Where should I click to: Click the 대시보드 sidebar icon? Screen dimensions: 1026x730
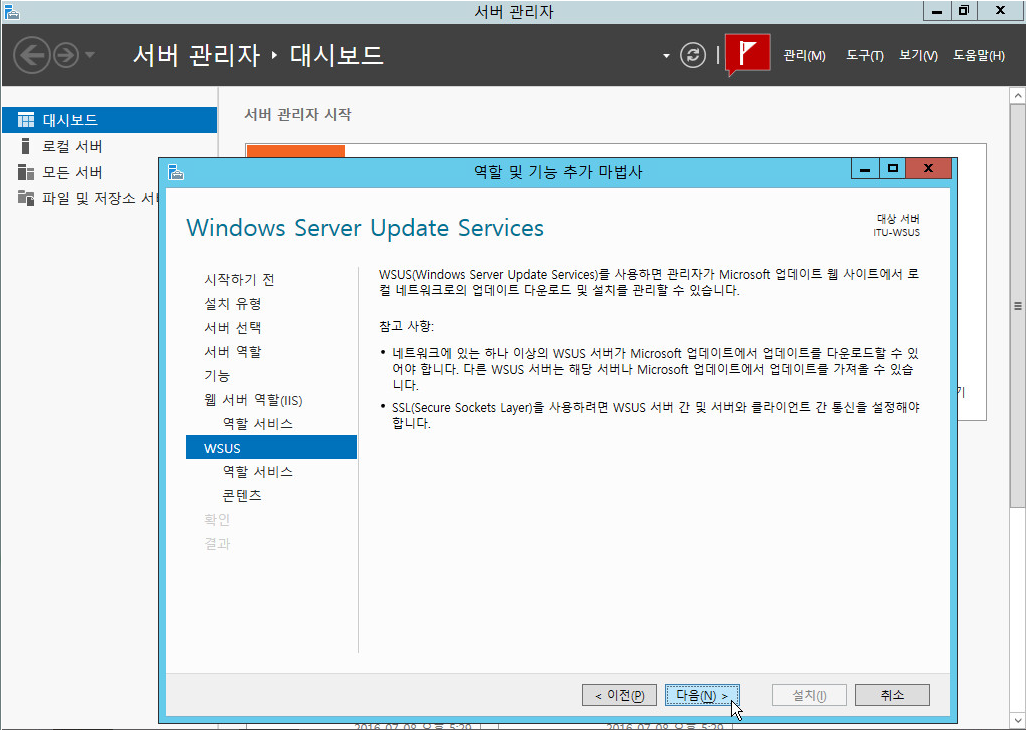coord(26,120)
